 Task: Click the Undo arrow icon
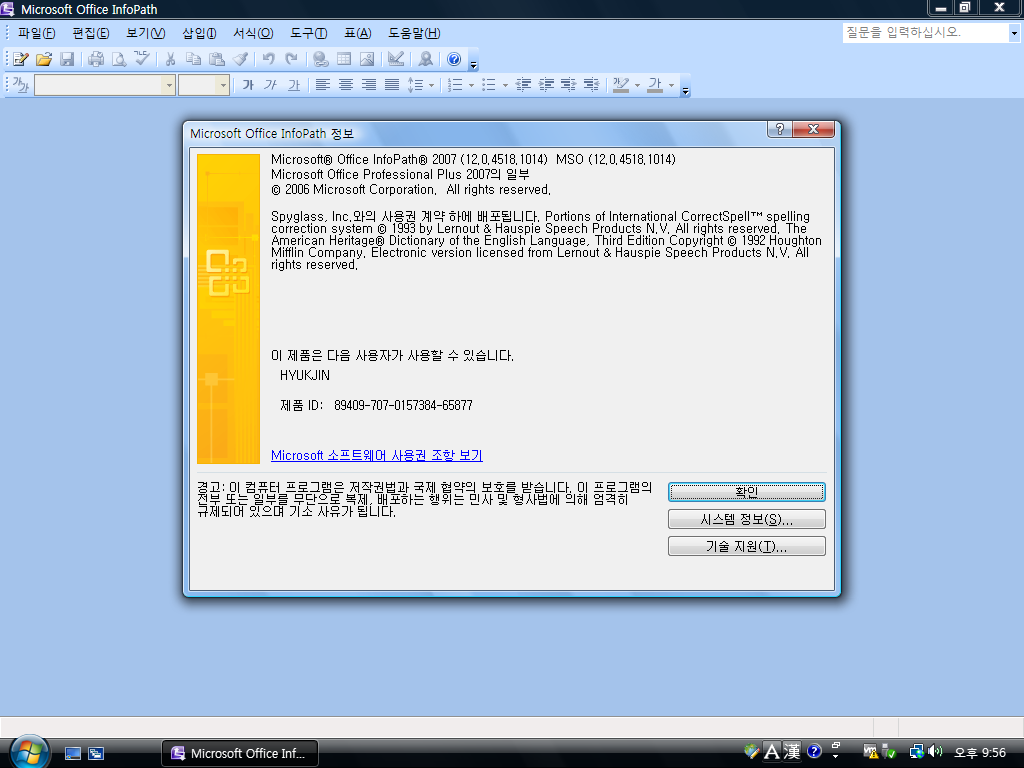[x=268, y=59]
